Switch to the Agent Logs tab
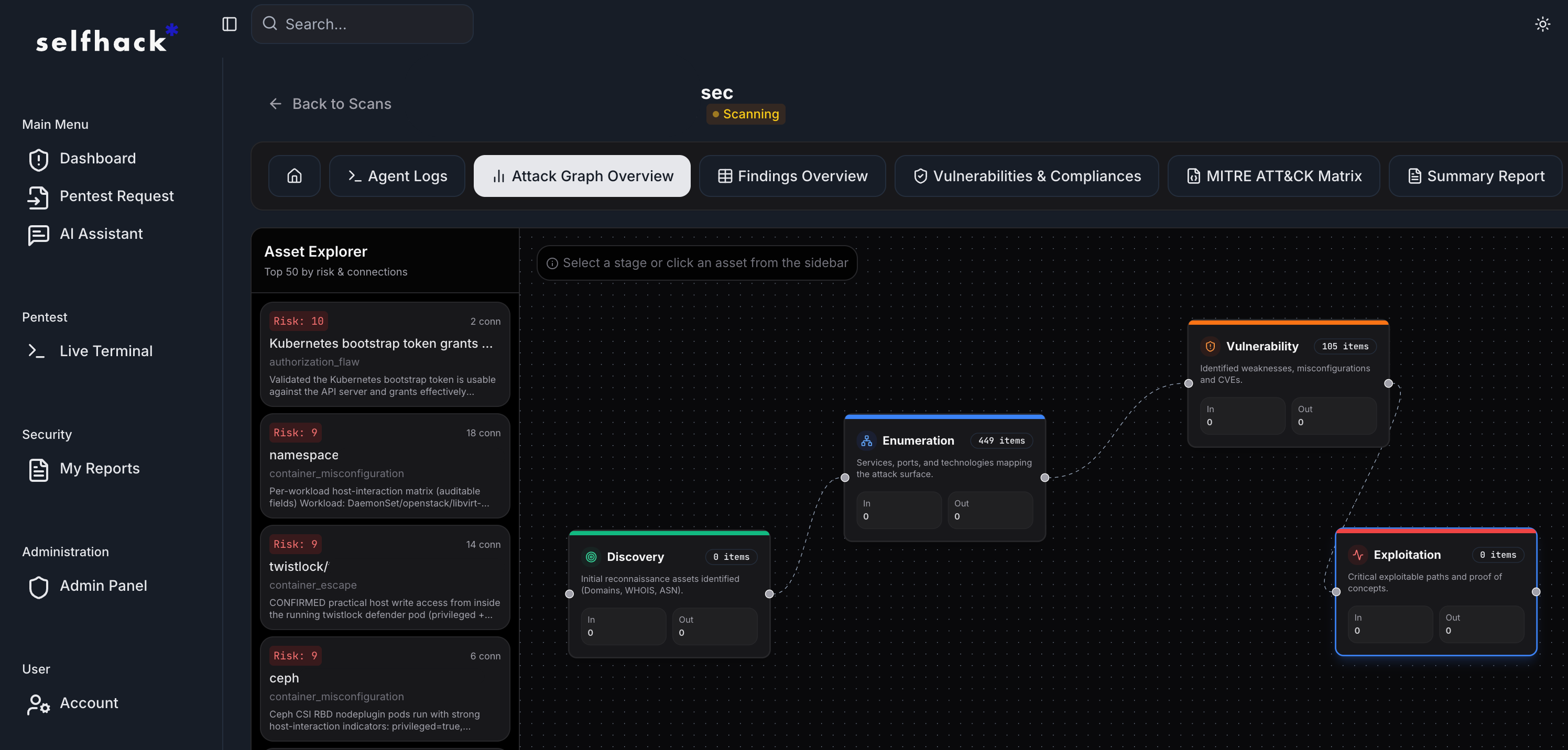The width and height of the screenshot is (1568, 750). (397, 176)
